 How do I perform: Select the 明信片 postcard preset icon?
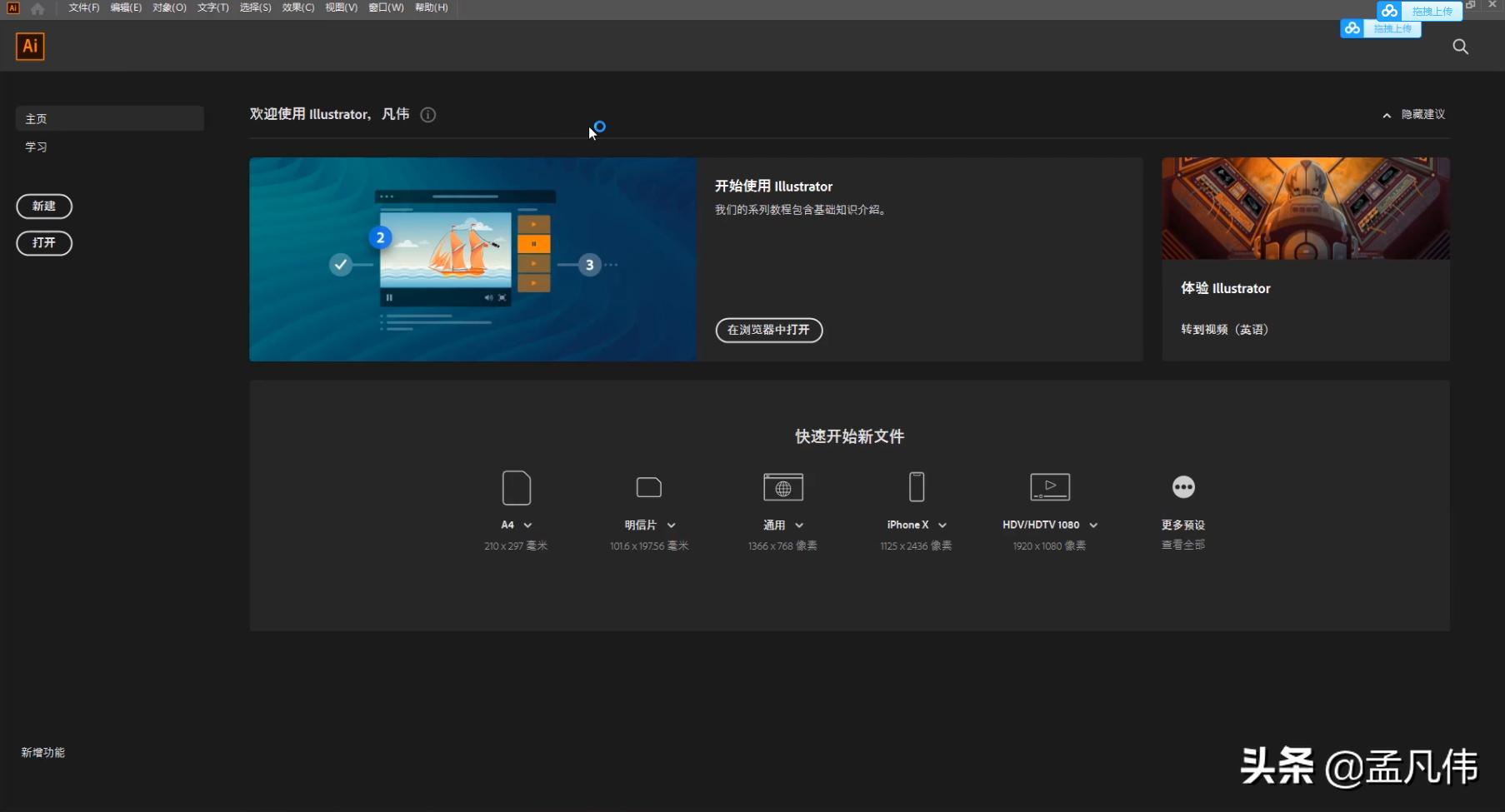[x=648, y=487]
